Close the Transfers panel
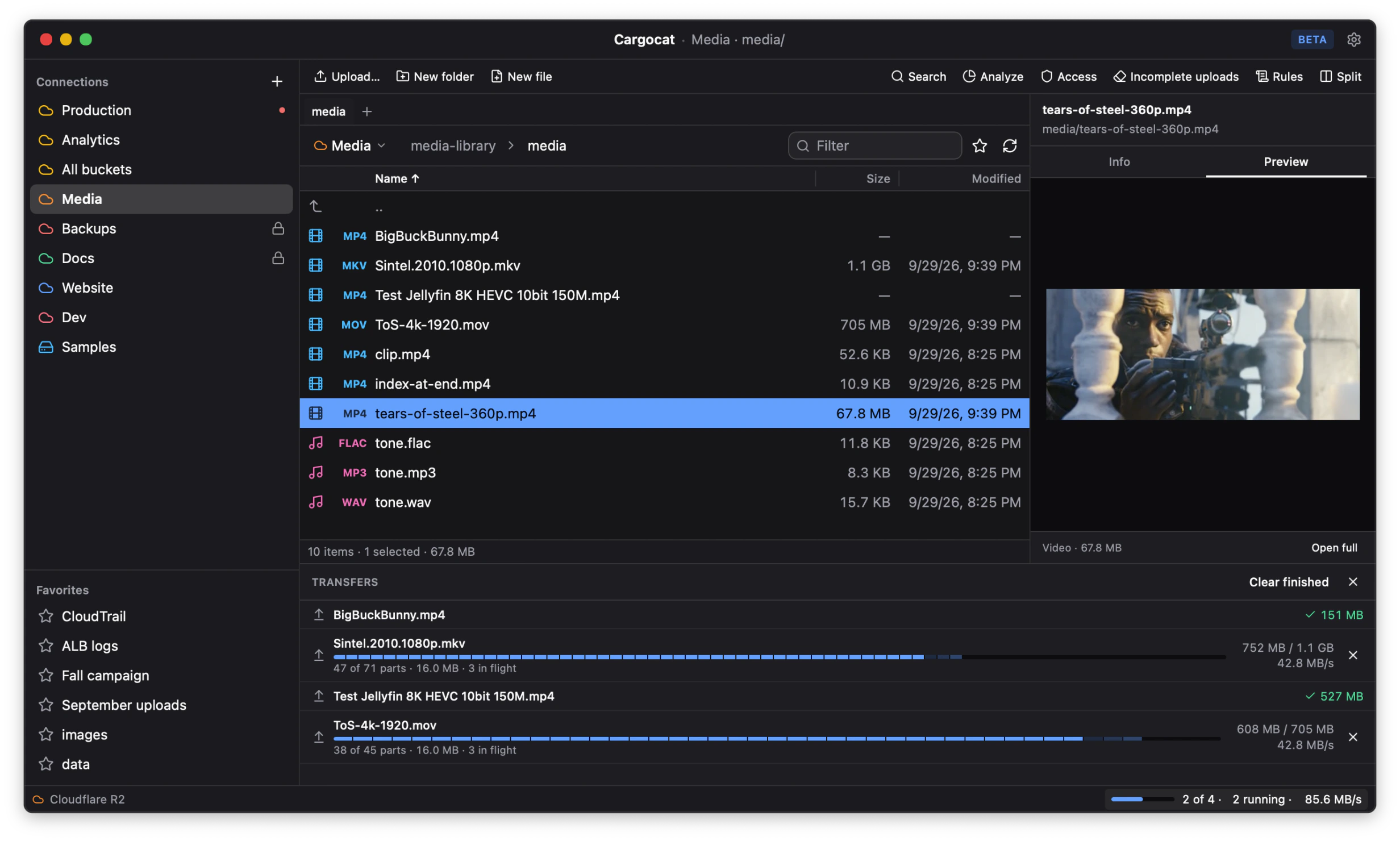This screenshot has width=1400, height=841. pos(1352,582)
